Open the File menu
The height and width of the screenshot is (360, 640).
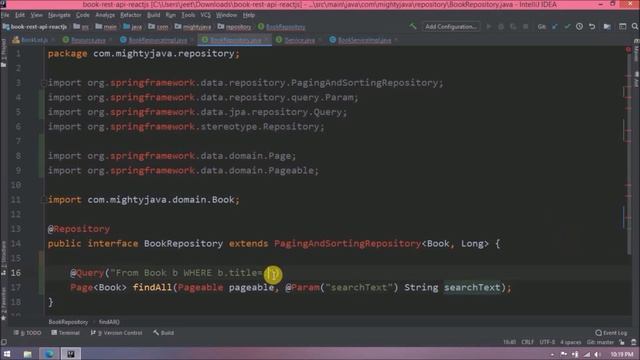coord(5,15)
